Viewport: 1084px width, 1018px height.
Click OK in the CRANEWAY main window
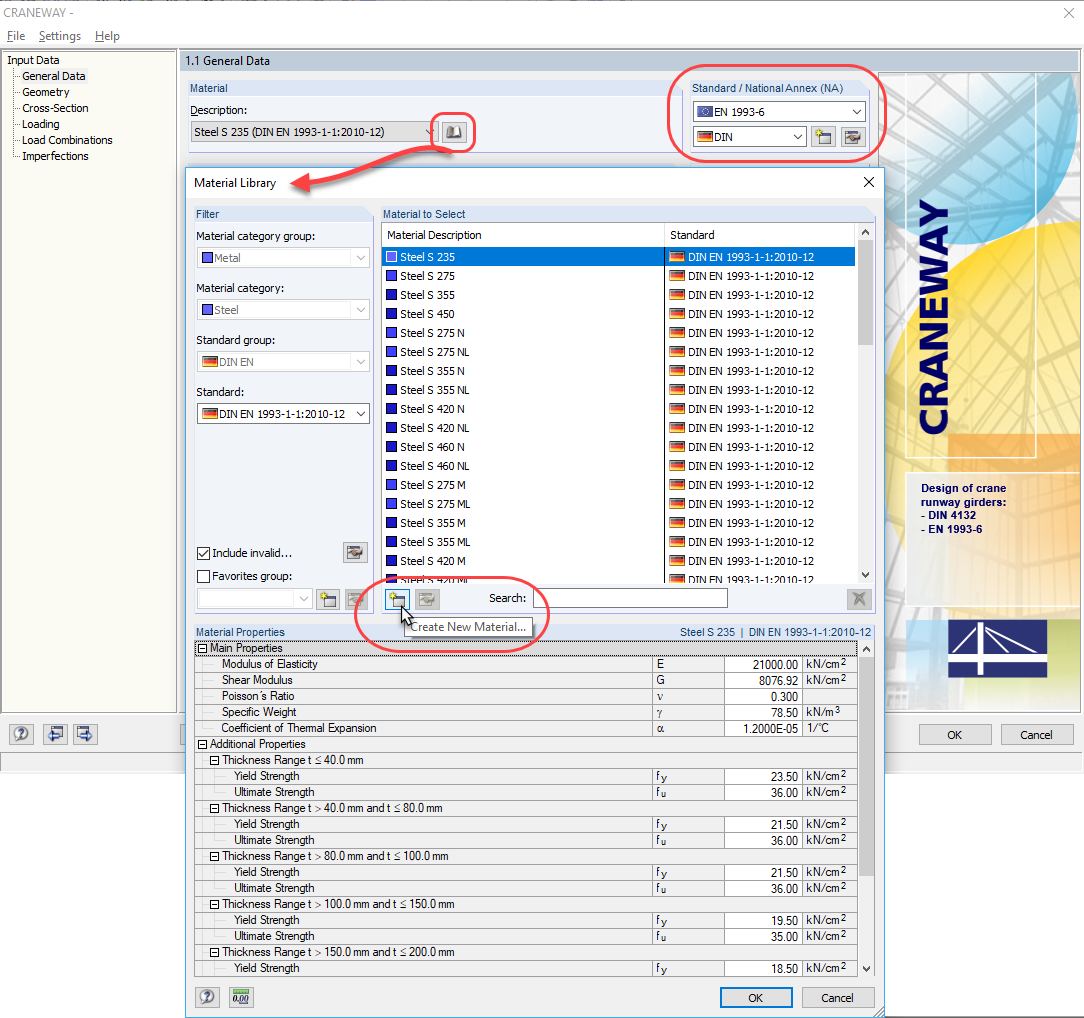pyautogui.click(x=955, y=735)
